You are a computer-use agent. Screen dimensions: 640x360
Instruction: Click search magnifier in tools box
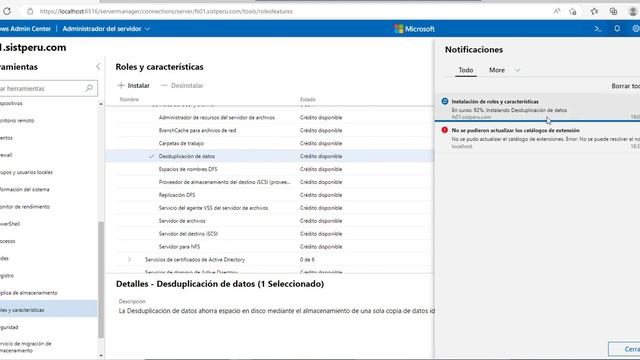click(89, 88)
